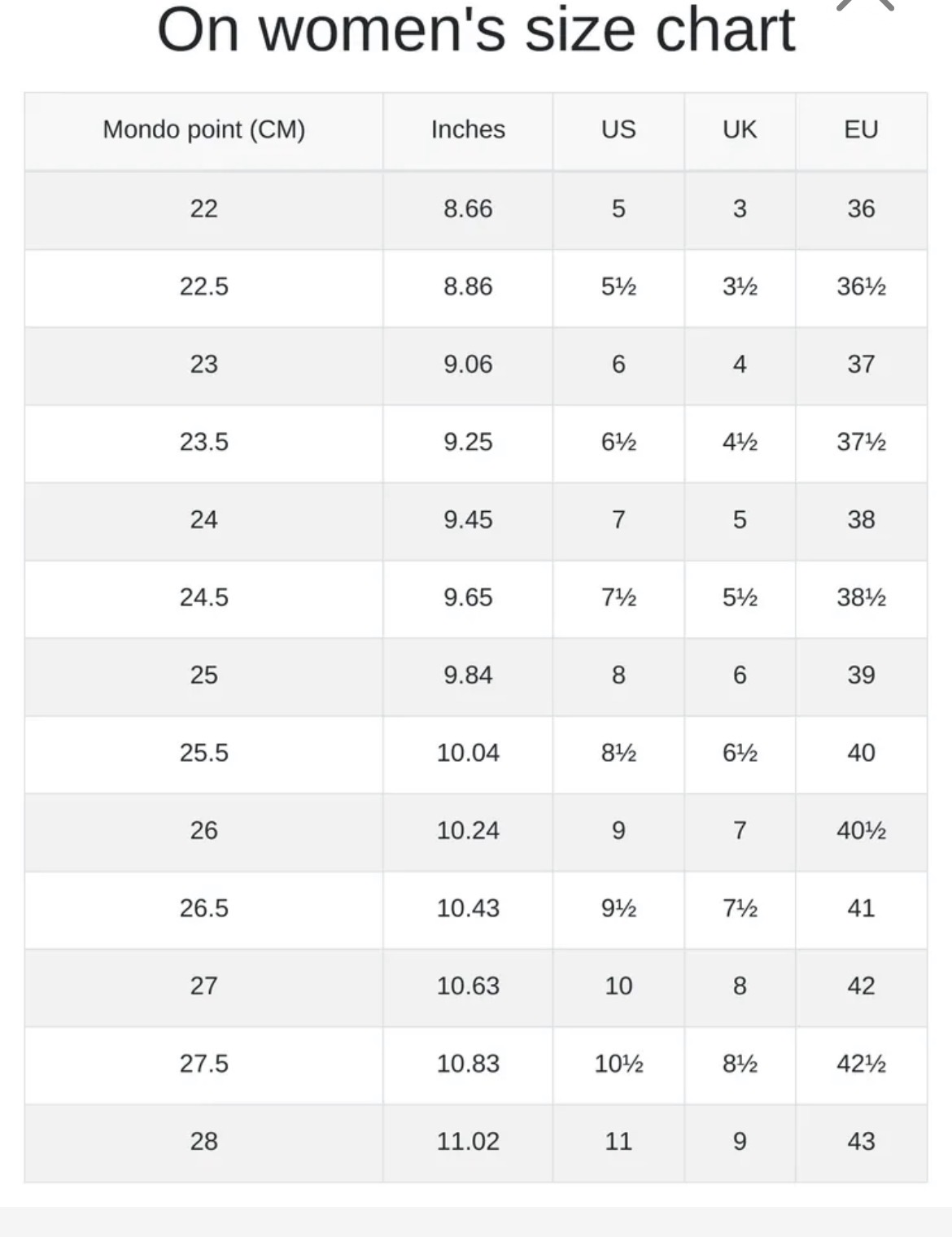Select US size 10 cell
The image size is (952, 1237).
pyautogui.click(x=618, y=986)
